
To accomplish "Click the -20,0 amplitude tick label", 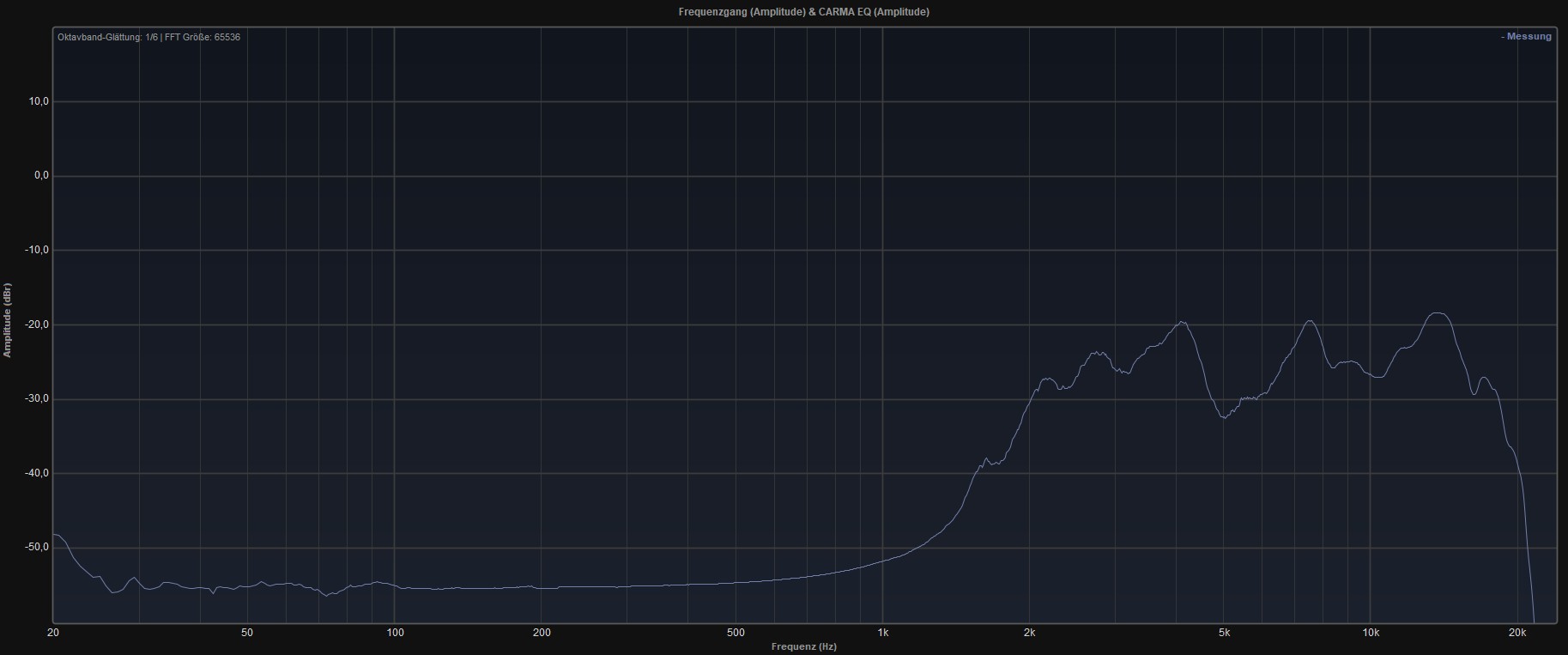I will pos(37,324).
